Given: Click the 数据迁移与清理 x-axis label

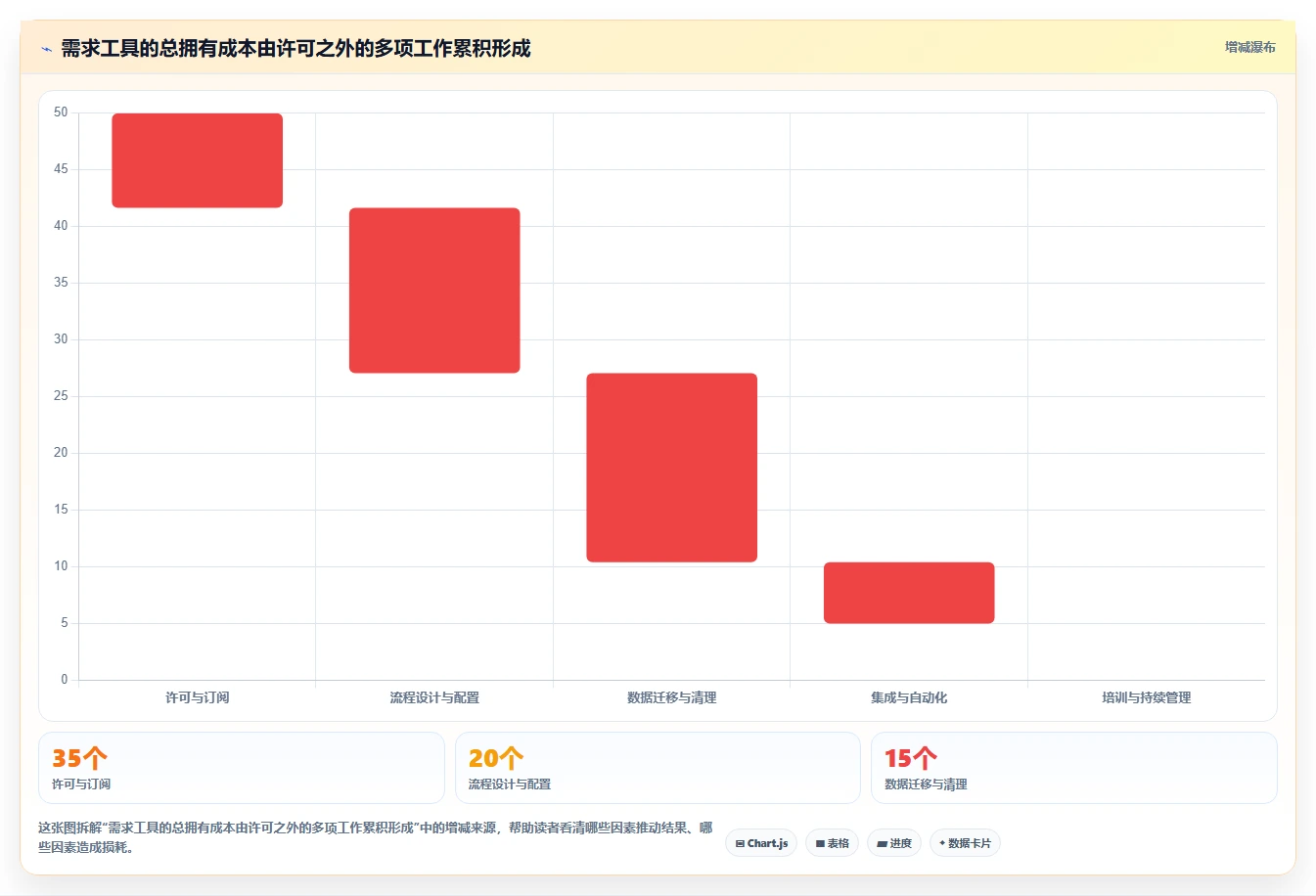Looking at the screenshot, I should [x=672, y=697].
